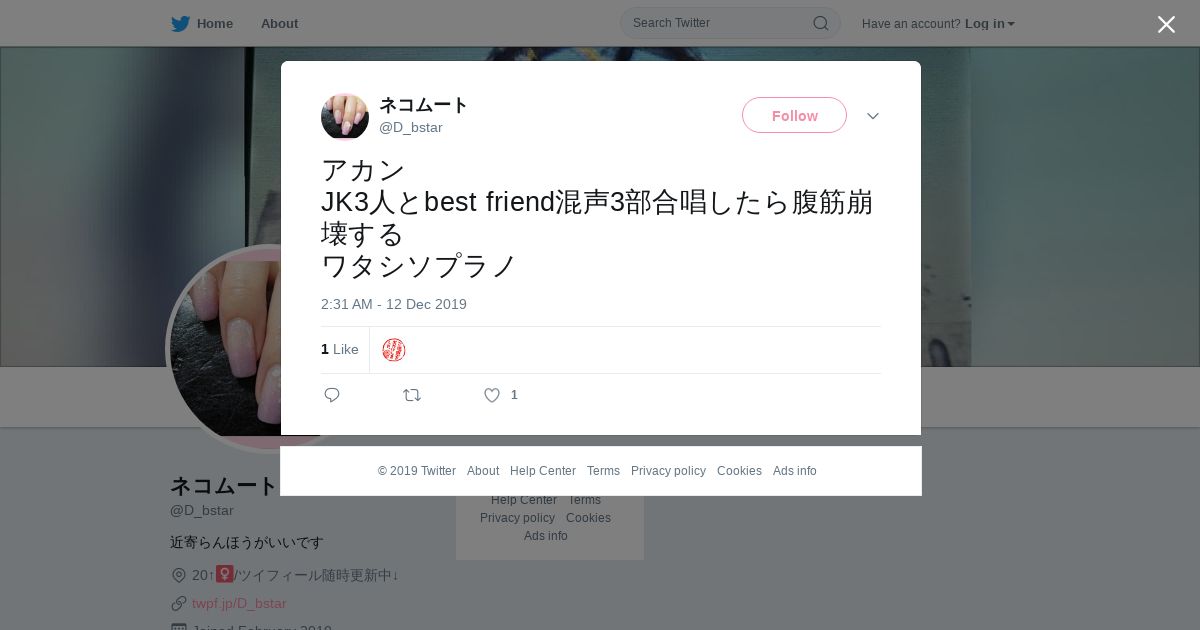Close the tweet overlay with the X icon
The image size is (1200, 630).
pos(1166,24)
